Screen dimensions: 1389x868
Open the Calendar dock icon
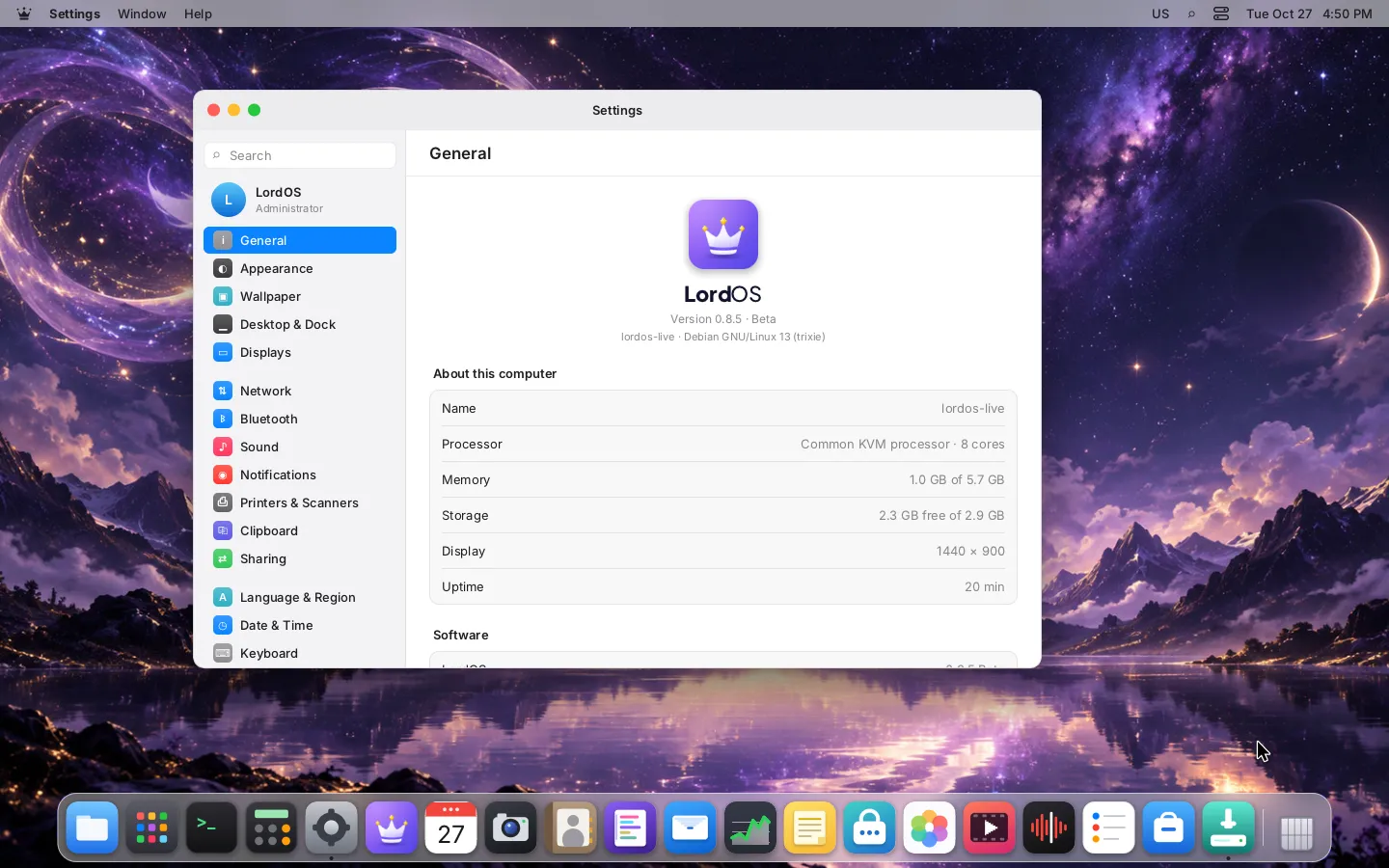450,827
